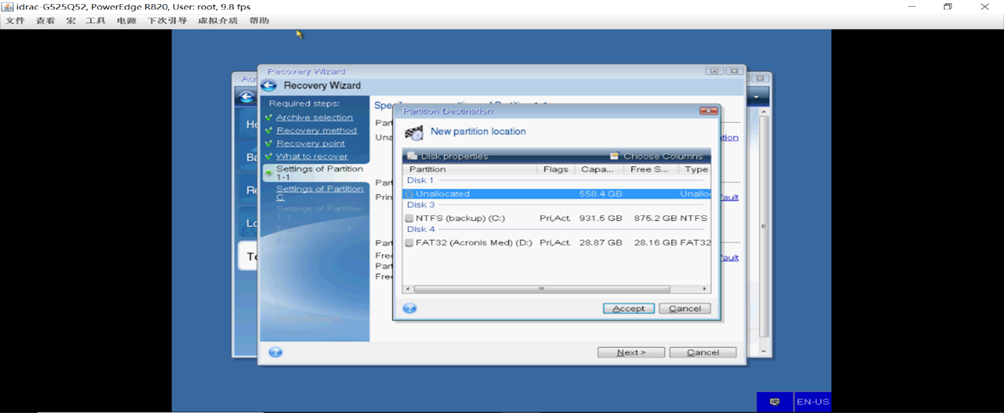
Task: Open the 虚拟介质 menu
Action: point(218,20)
